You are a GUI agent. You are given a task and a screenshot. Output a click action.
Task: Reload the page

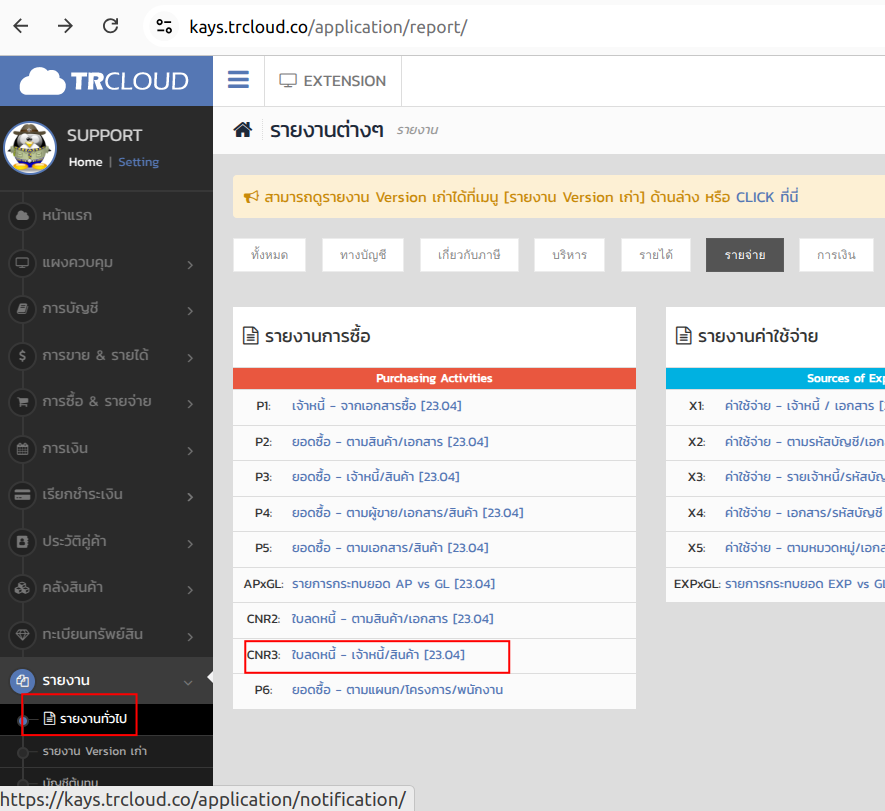tap(111, 26)
